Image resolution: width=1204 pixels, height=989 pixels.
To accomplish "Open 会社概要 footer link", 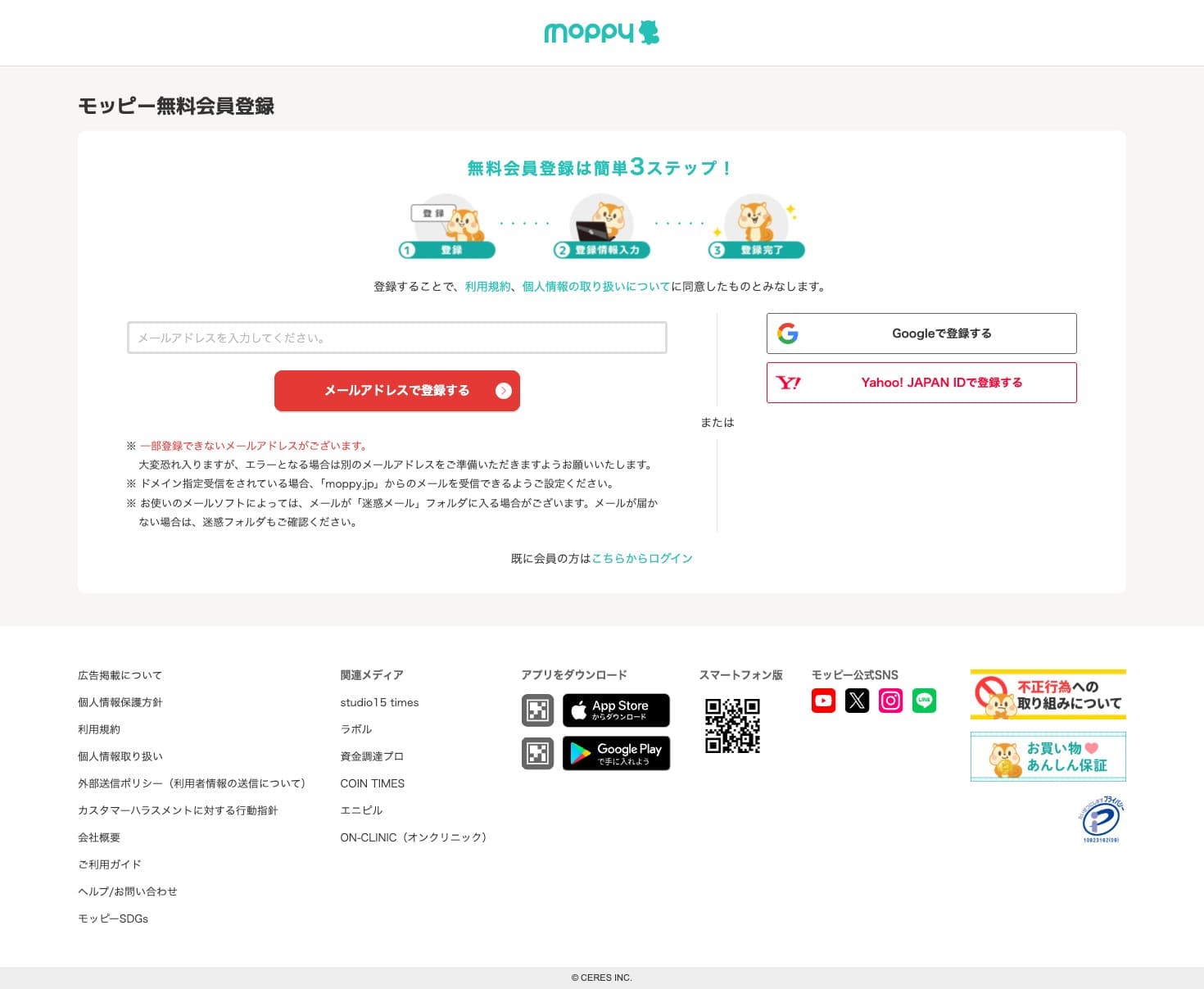I will (99, 837).
